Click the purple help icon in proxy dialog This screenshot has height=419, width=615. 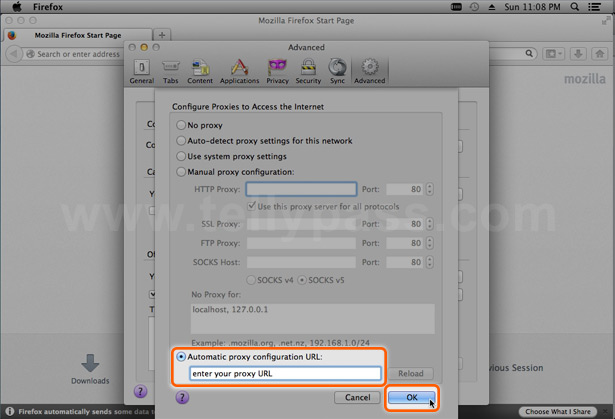pyautogui.click(x=182, y=397)
